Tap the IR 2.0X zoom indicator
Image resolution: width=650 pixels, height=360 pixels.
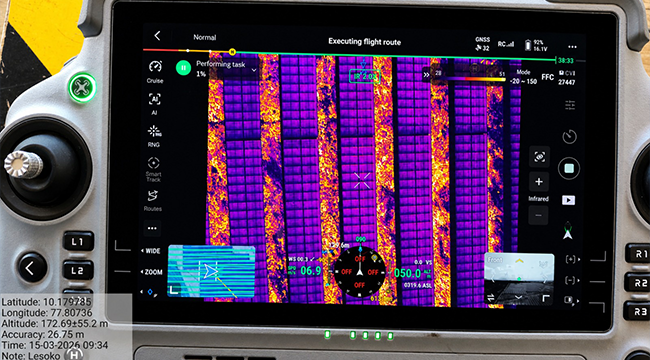[x=364, y=76]
